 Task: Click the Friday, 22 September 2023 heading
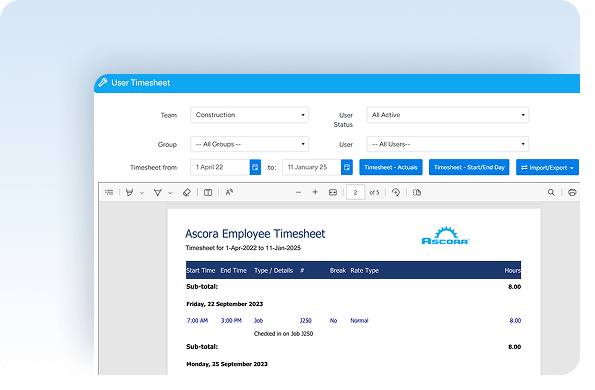225,304
